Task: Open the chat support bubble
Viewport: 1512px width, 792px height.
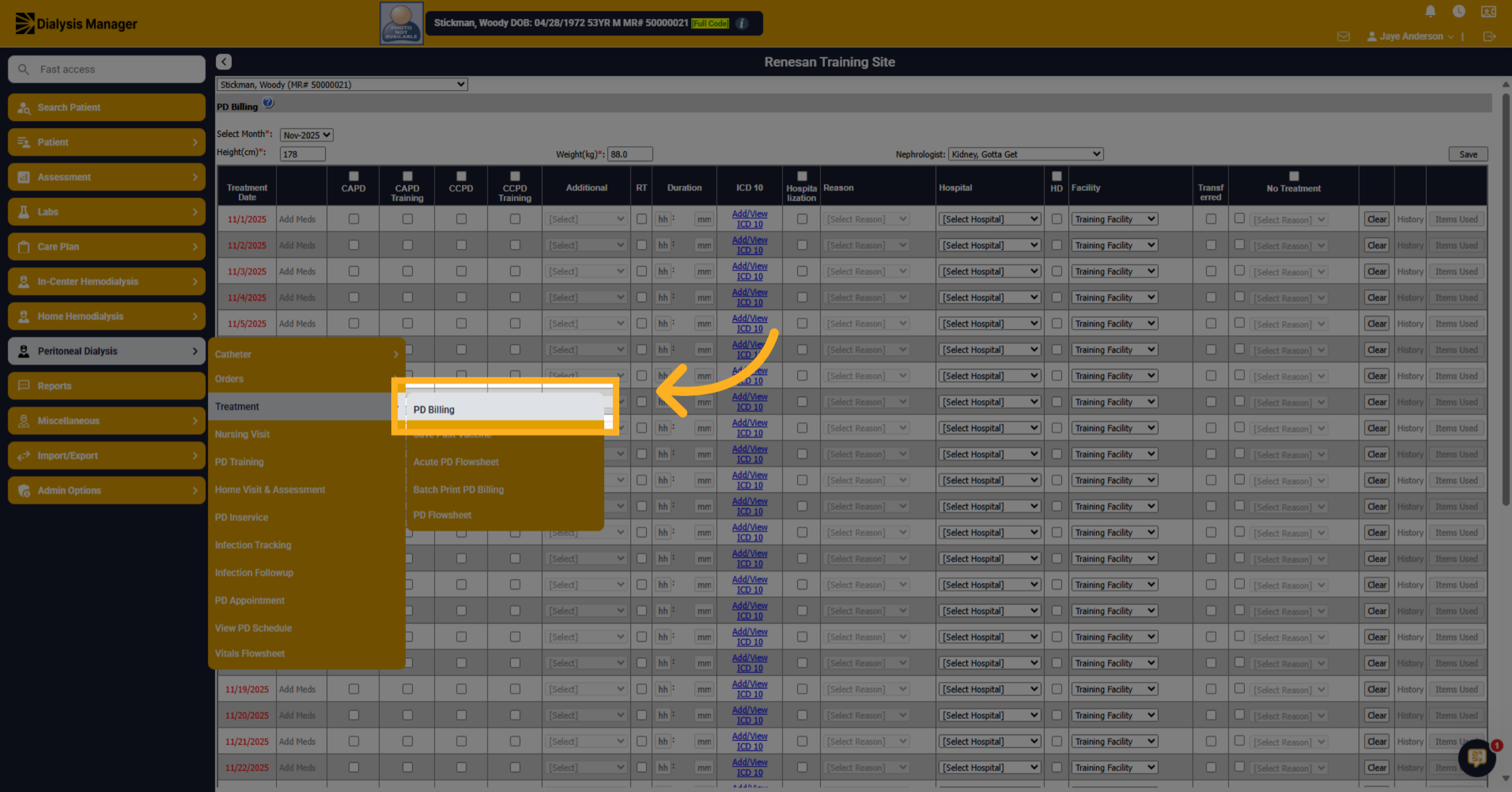Action: (x=1477, y=757)
